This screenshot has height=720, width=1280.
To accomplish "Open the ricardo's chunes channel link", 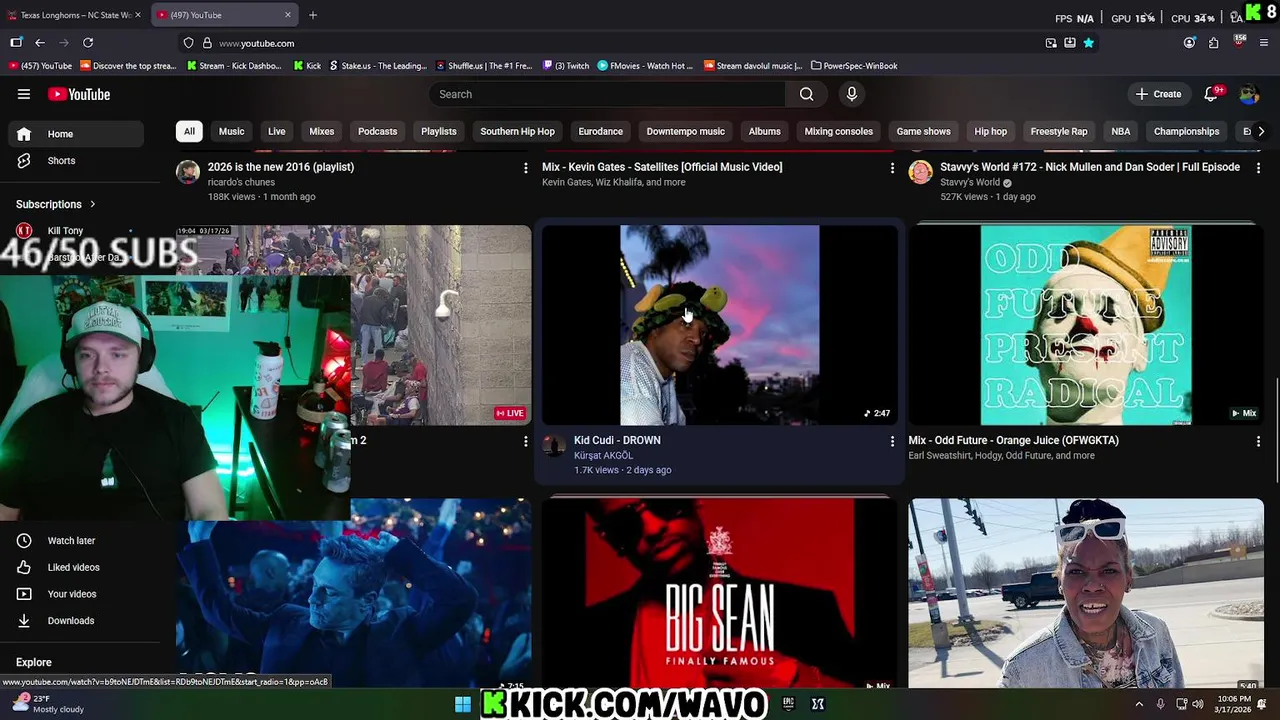I will coord(241,182).
